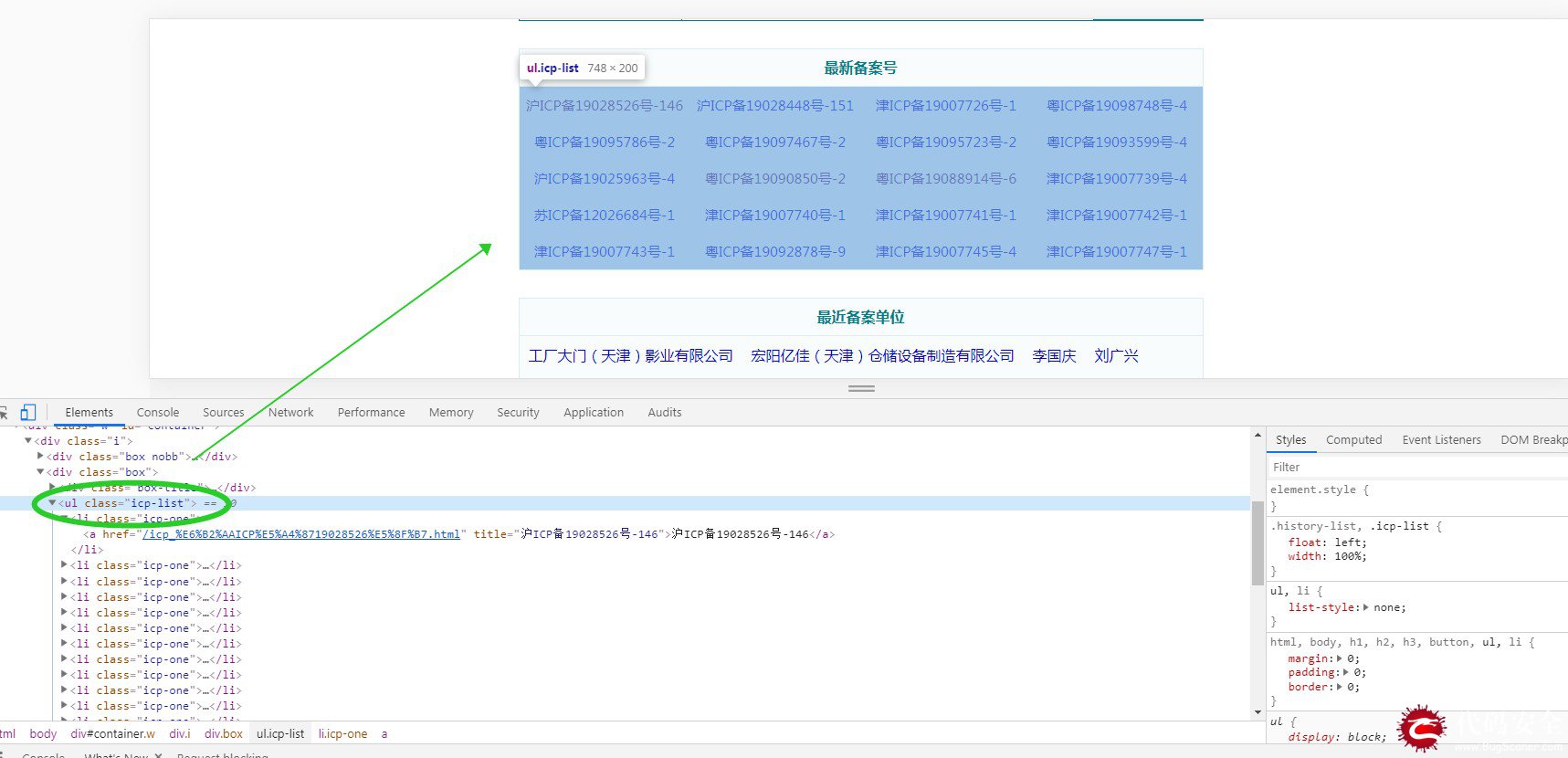Open link 津ICP备19007740号-1

[775, 216]
